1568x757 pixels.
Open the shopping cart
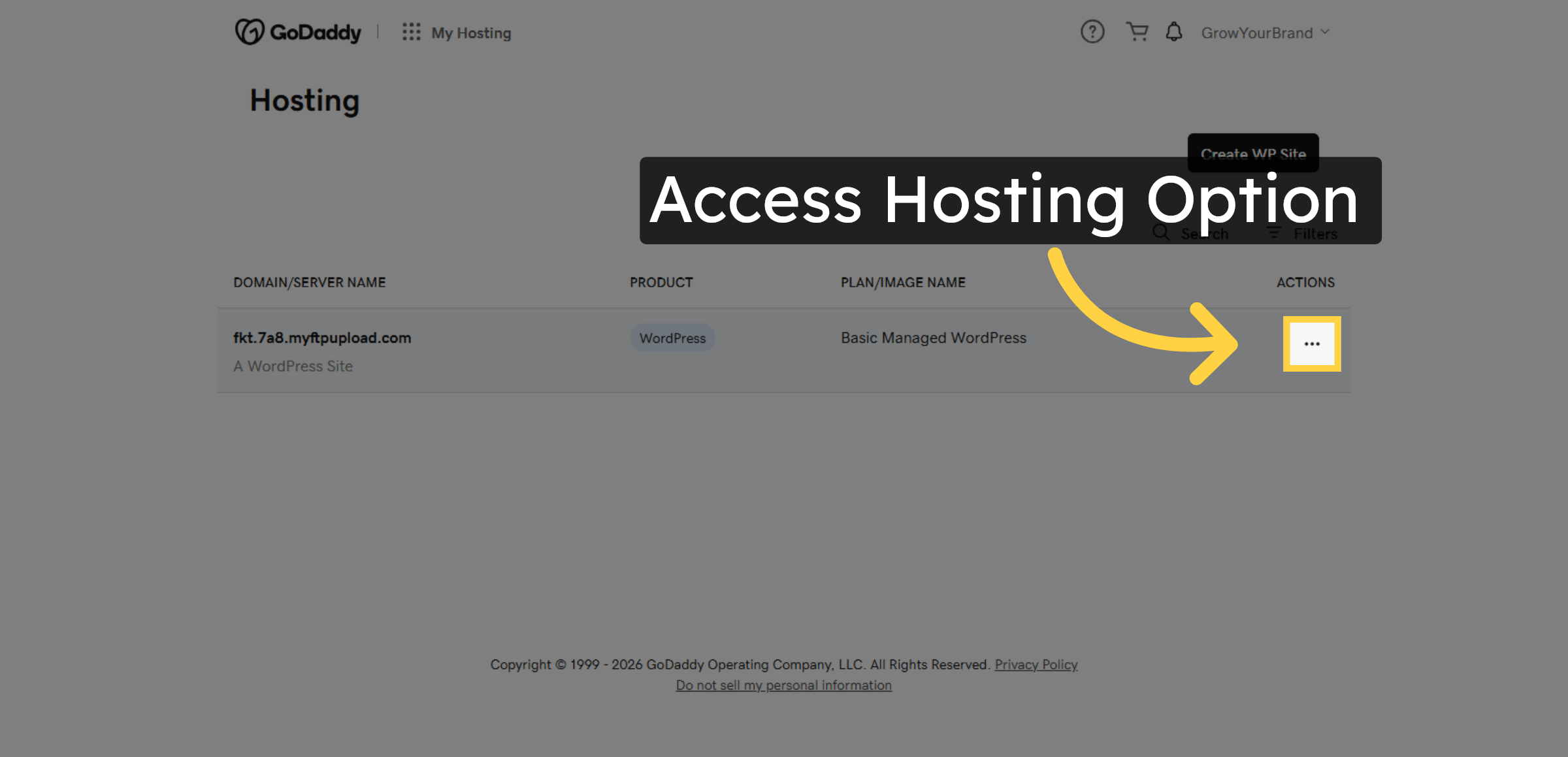click(x=1137, y=31)
